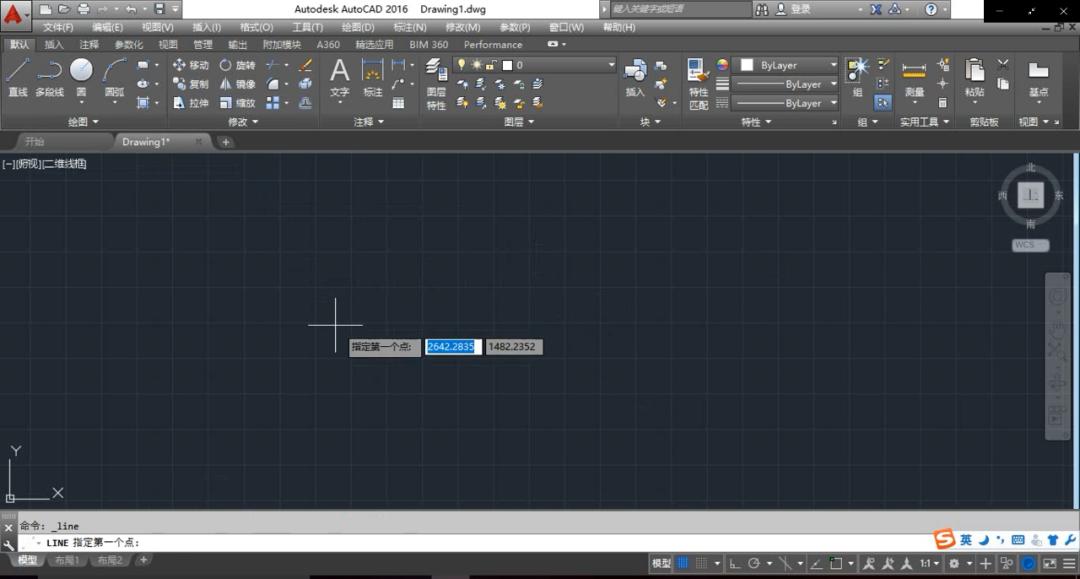Toggle grid display in status bar

point(683,563)
